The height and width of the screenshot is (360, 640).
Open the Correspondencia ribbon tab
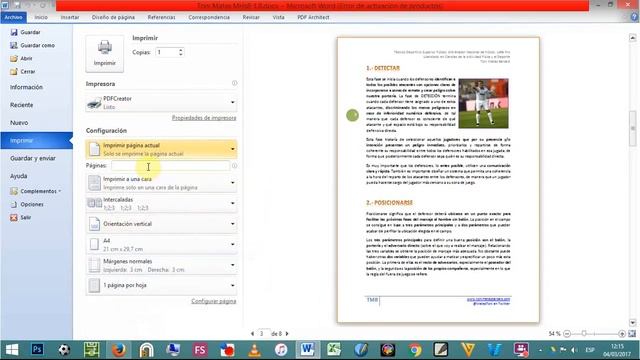coord(209,17)
